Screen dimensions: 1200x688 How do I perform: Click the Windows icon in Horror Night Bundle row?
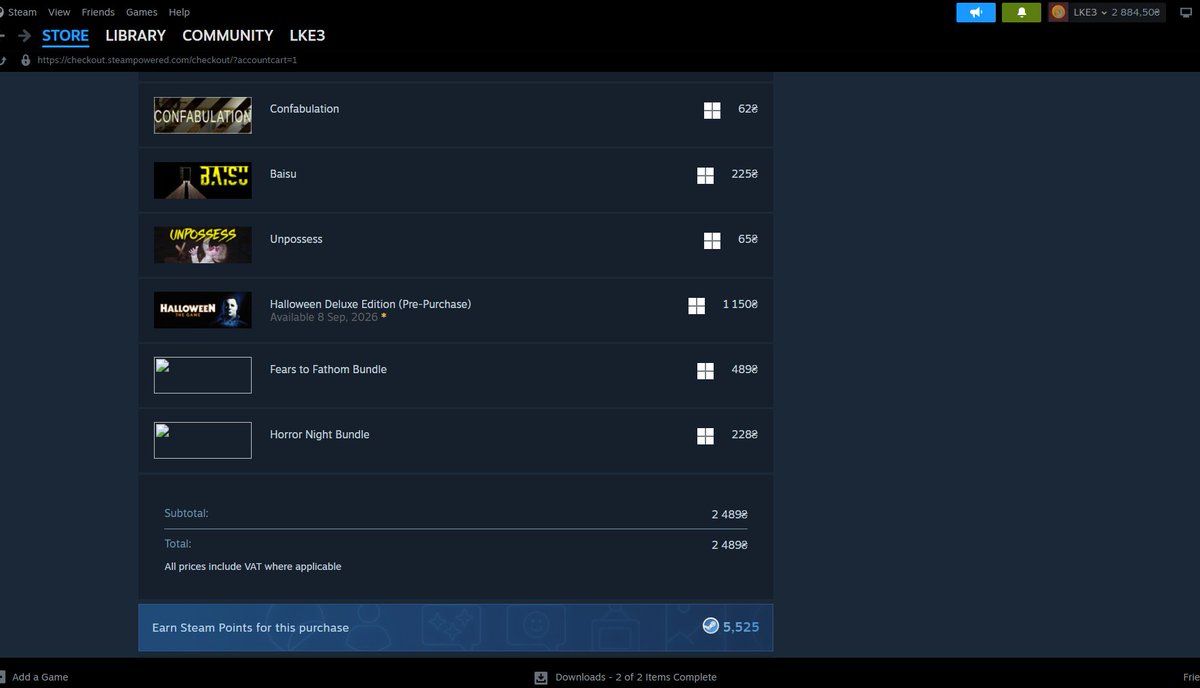pos(705,435)
